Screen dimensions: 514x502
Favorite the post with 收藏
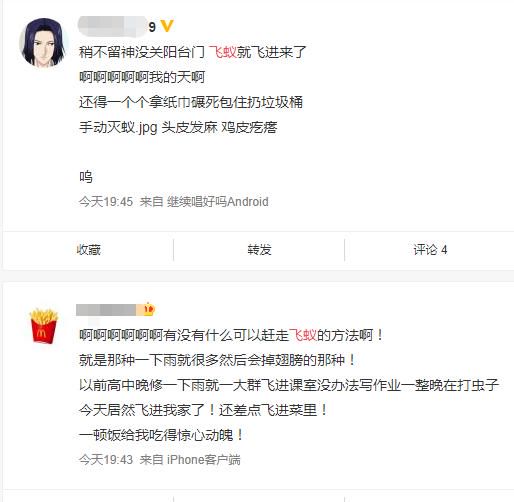click(88, 250)
